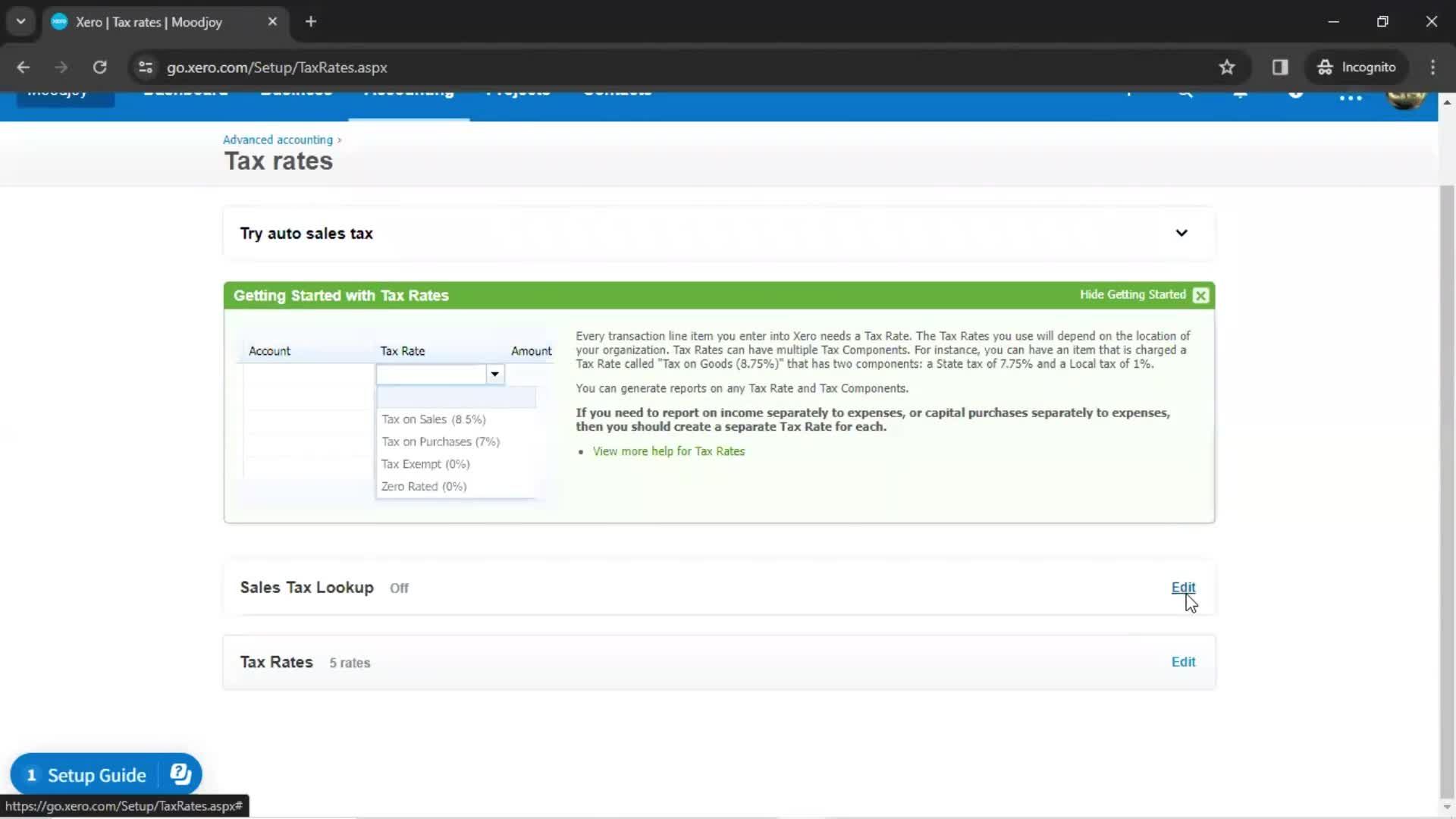Open the site information icon in address bar
This screenshot has height=819, width=1456.
tap(146, 67)
